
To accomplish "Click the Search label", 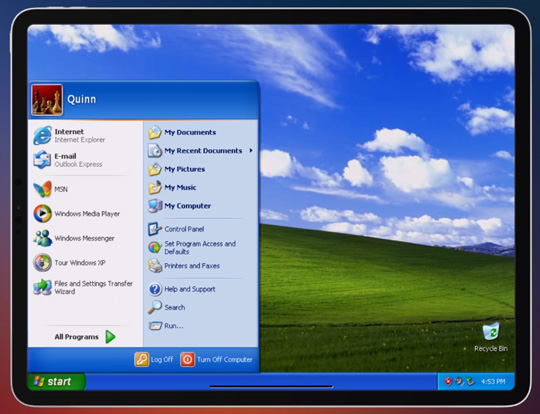I will pyautogui.click(x=175, y=308).
